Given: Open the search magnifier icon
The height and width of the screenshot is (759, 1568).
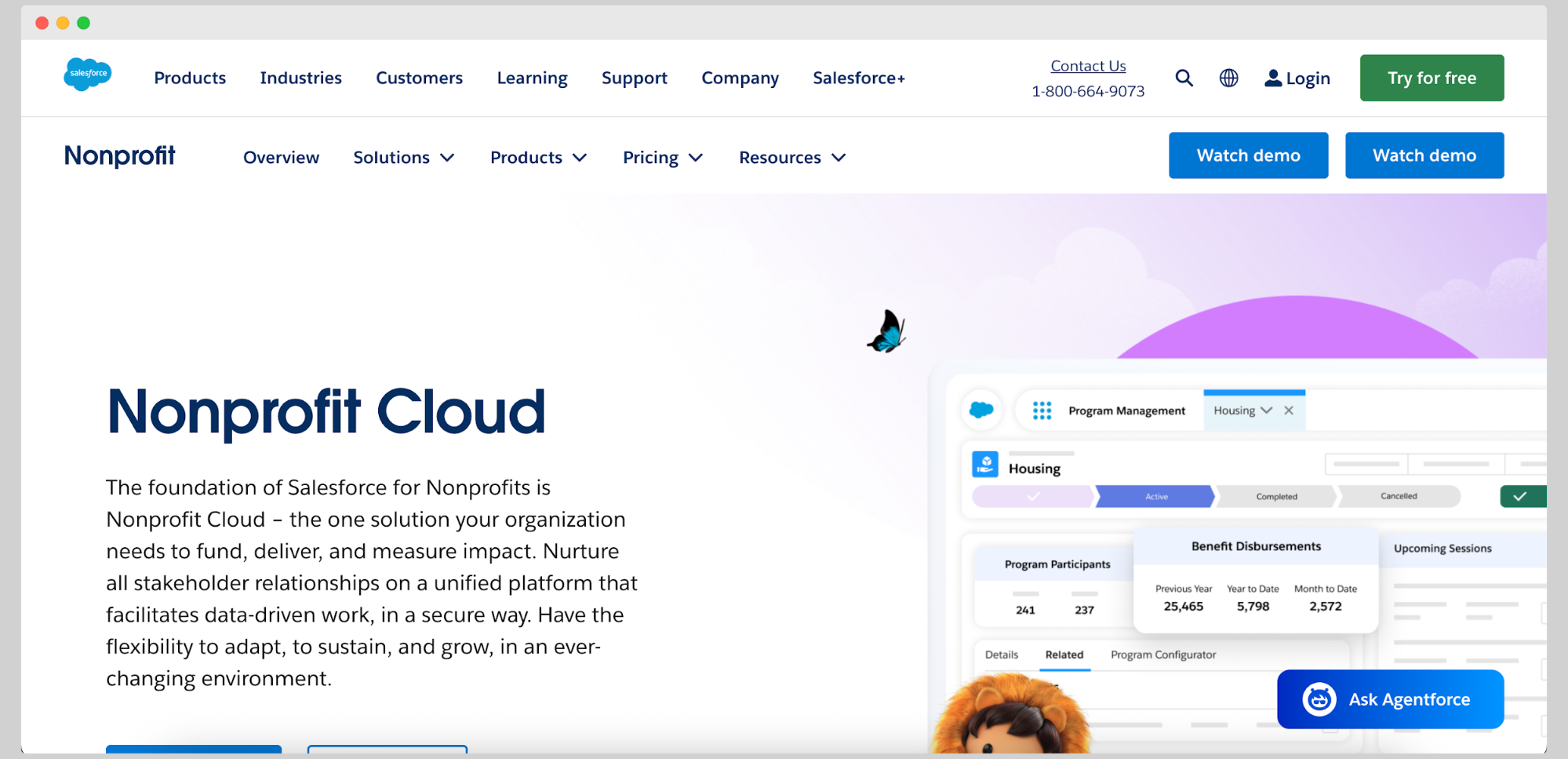Looking at the screenshot, I should 1184,78.
